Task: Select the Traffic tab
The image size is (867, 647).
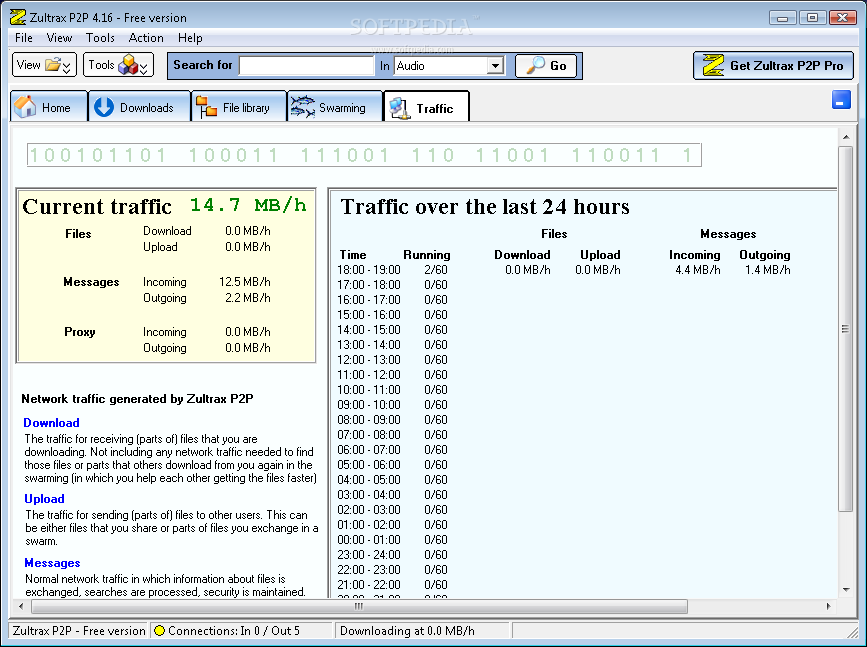Action: tap(426, 107)
